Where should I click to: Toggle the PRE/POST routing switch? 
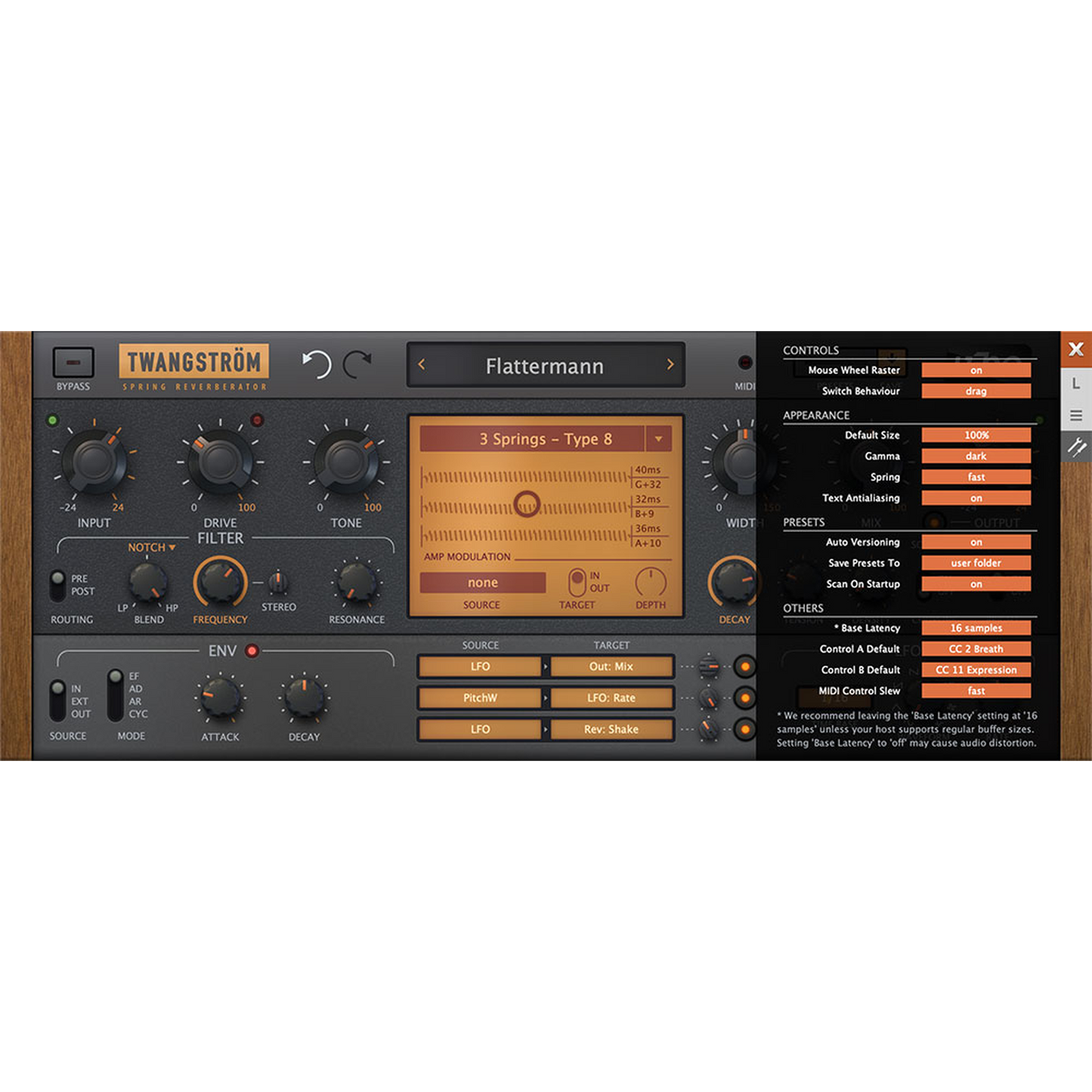click(57, 586)
